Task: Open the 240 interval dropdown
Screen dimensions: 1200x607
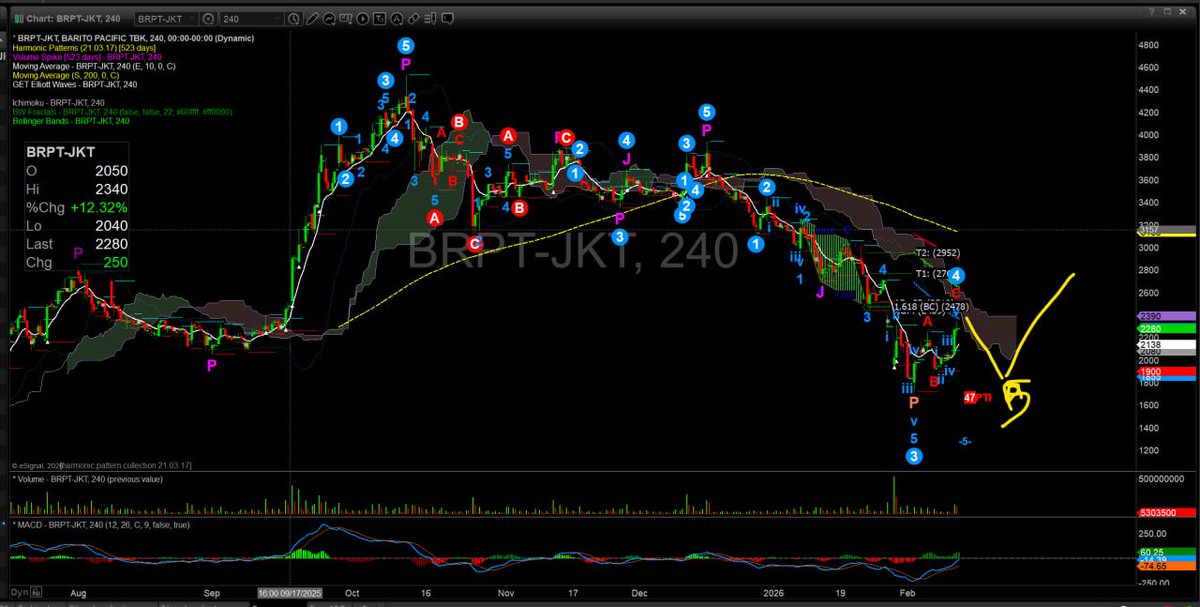Action: point(251,19)
